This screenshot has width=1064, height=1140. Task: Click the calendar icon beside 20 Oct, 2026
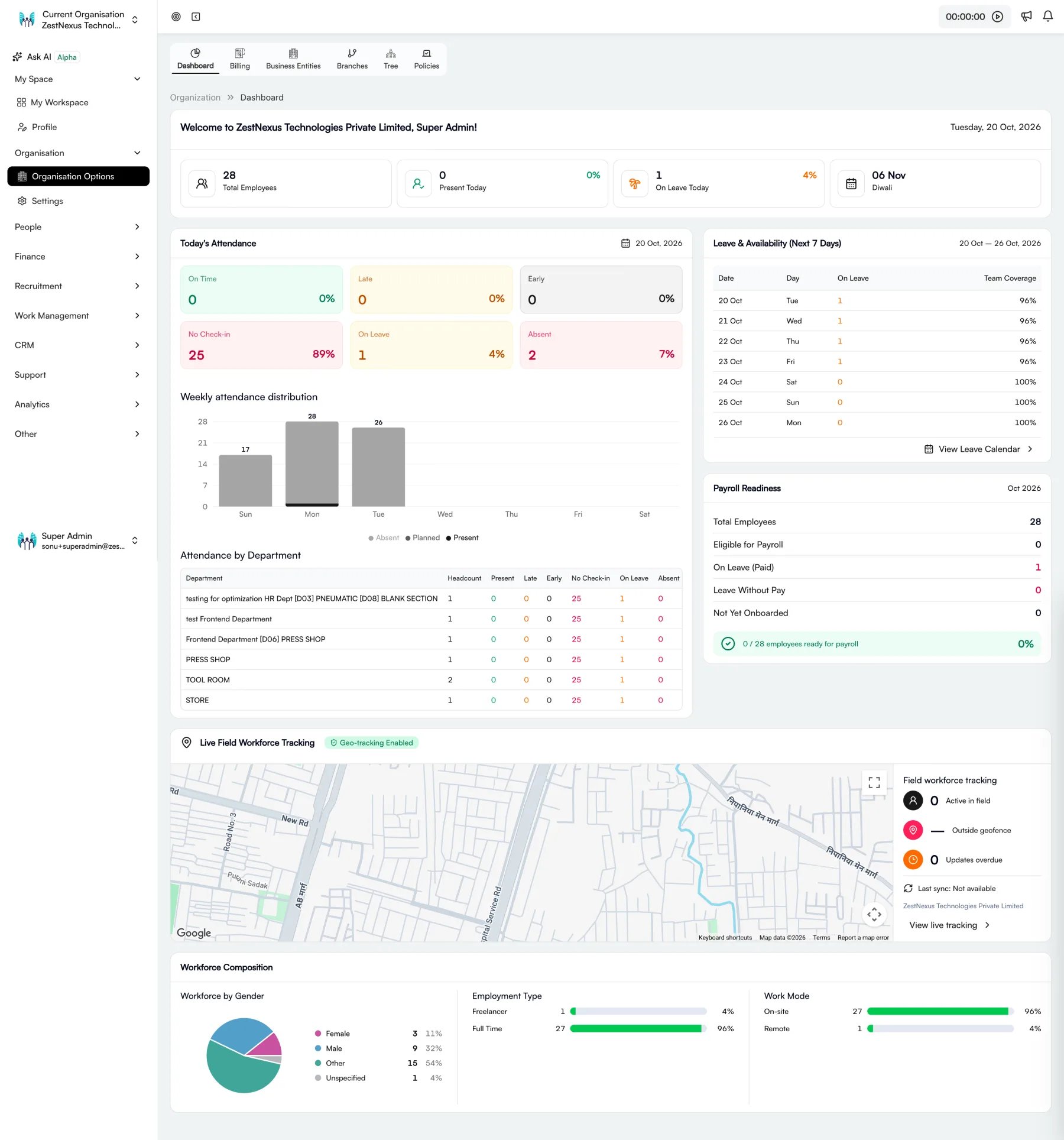click(x=625, y=243)
